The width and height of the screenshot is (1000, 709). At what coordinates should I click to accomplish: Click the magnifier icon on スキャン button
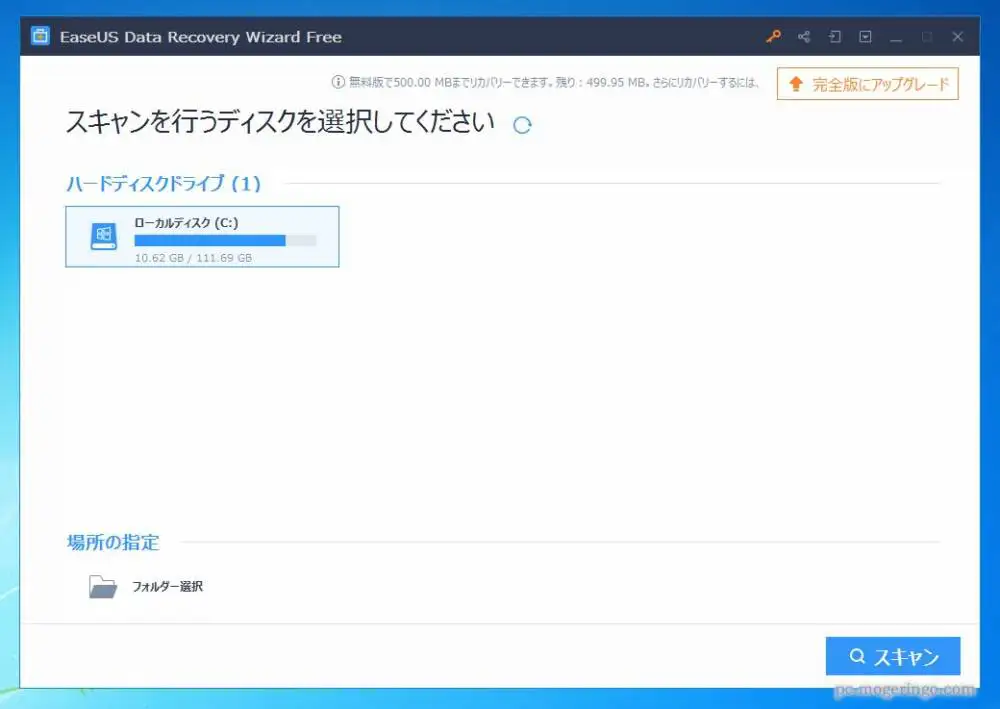coord(856,657)
